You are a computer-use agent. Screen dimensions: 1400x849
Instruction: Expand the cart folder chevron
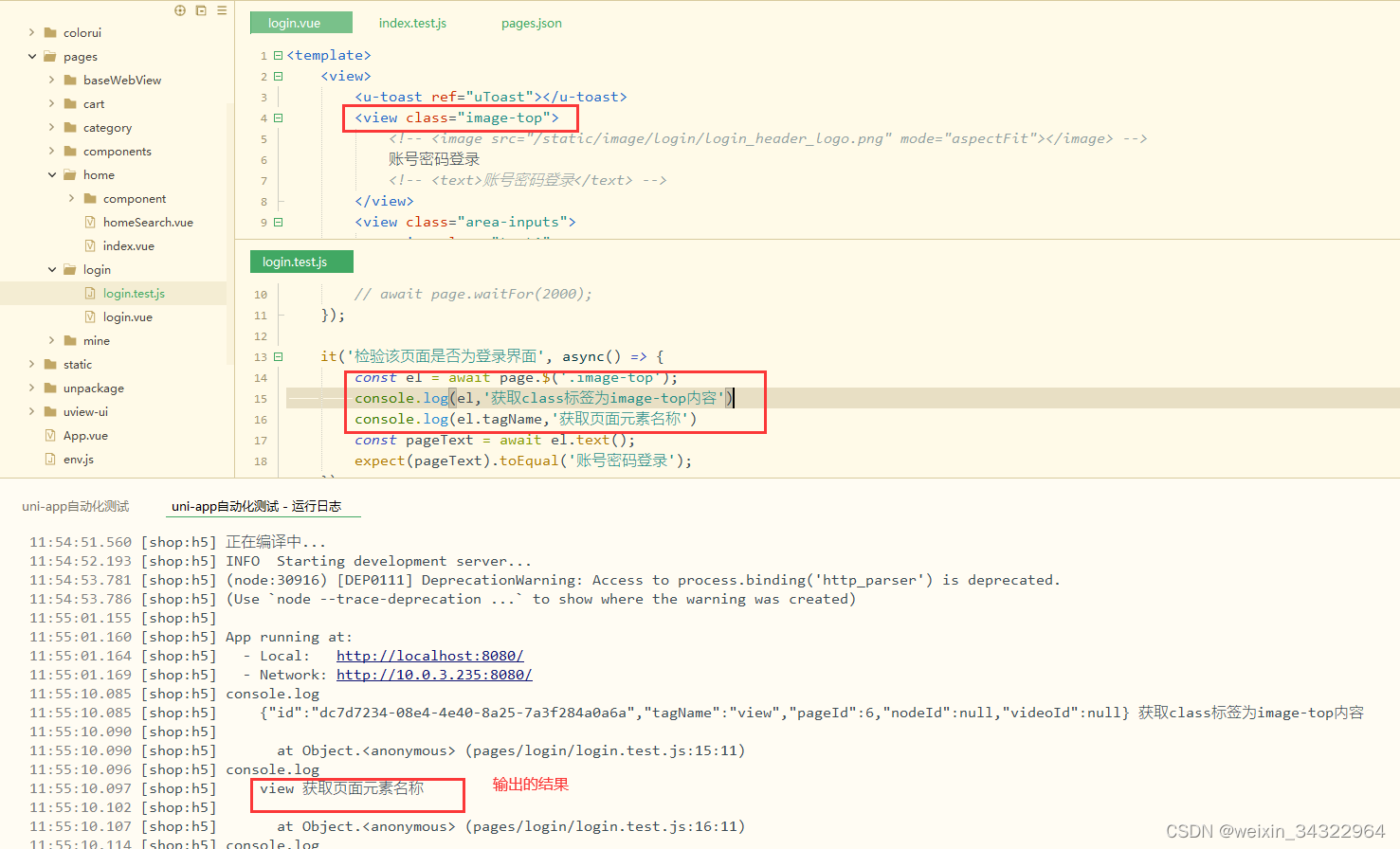pos(51,103)
